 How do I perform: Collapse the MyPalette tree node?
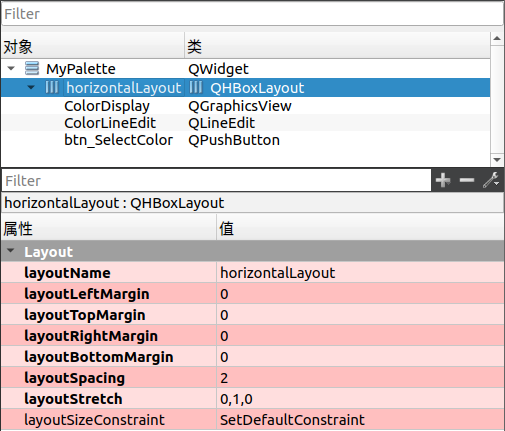point(11,68)
